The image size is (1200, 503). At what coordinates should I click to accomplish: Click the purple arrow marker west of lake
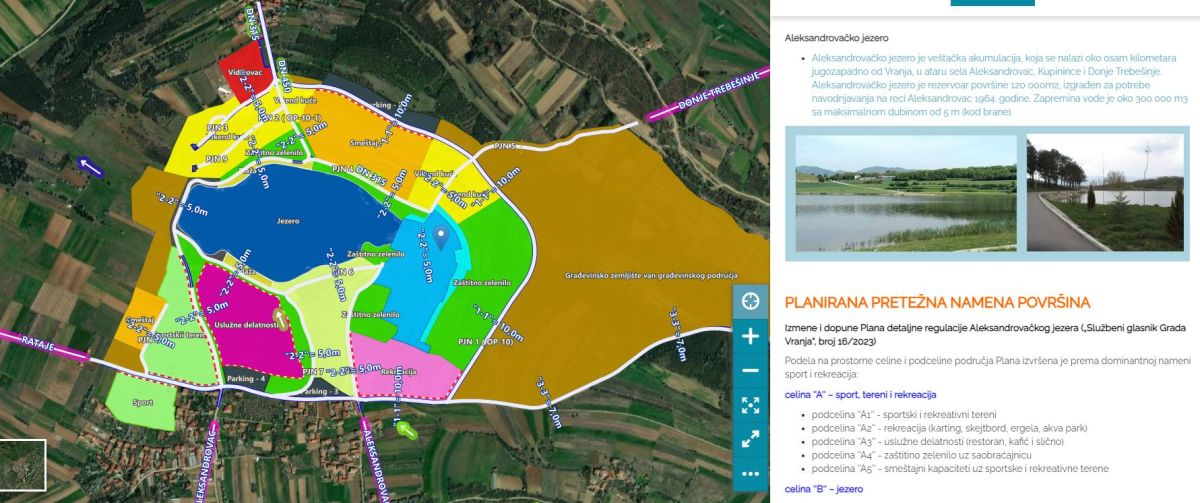(x=91, y=166)
